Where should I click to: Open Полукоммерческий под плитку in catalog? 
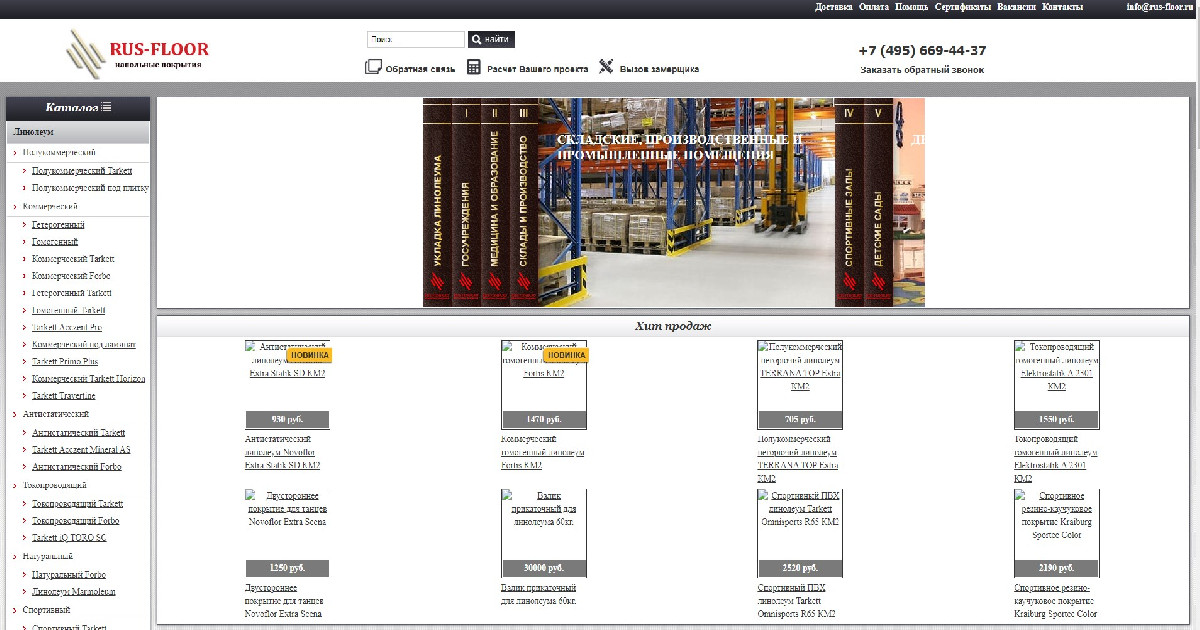[90, 187]
